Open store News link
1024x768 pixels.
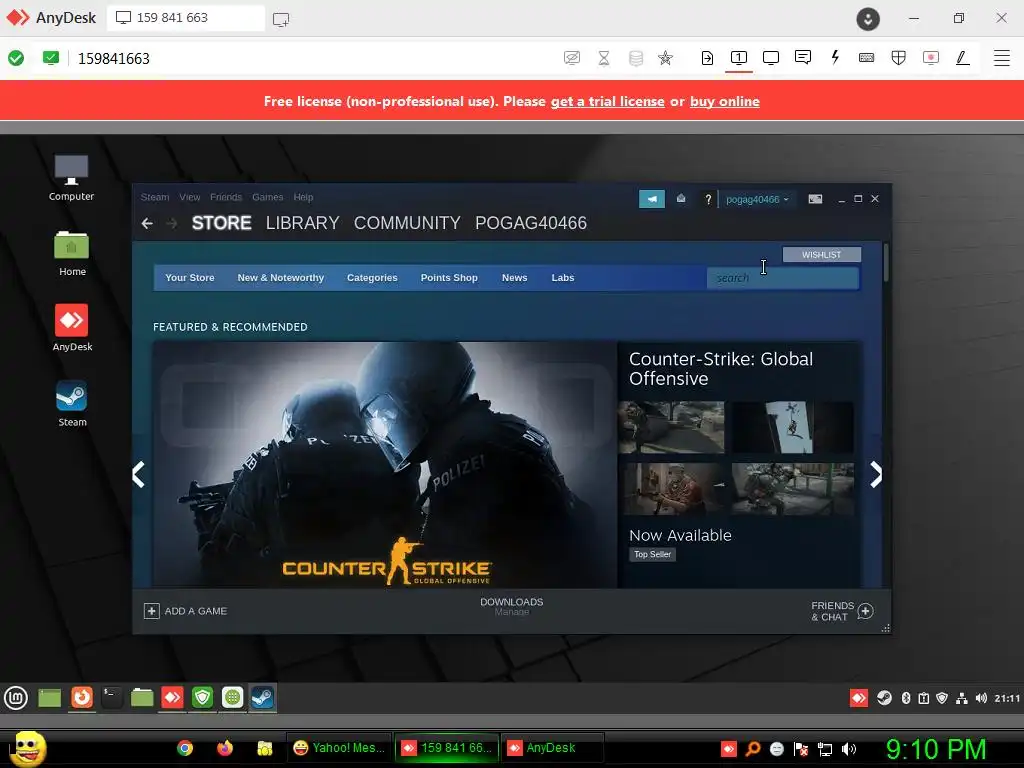[x=515, y=278]
